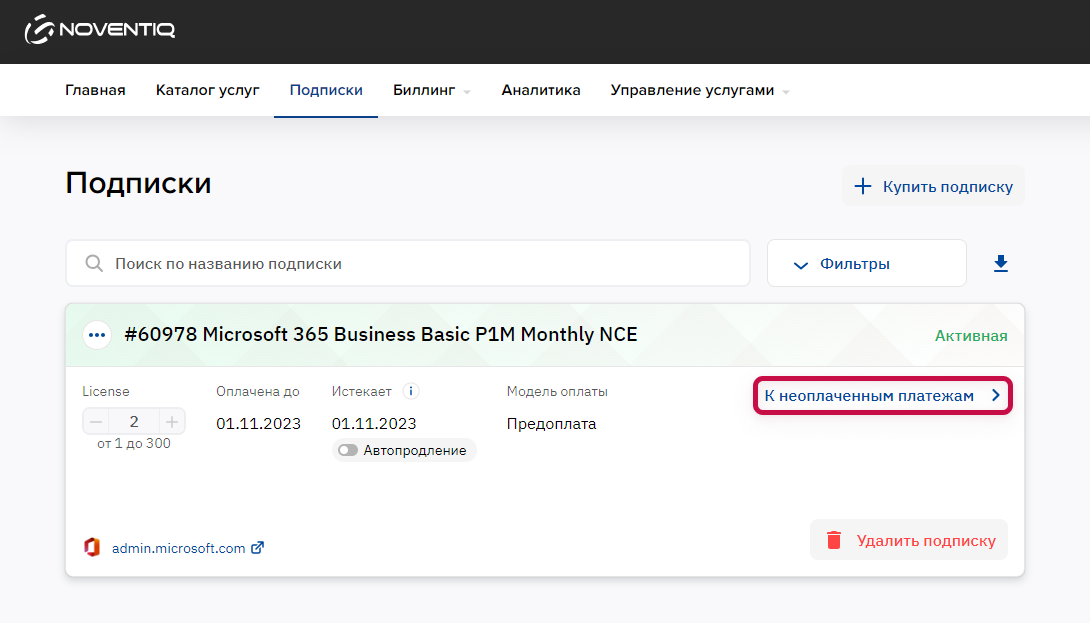Download the subscriptions list via download icon
Screen dimensions: 1090x623
[x=1000, y=264]
